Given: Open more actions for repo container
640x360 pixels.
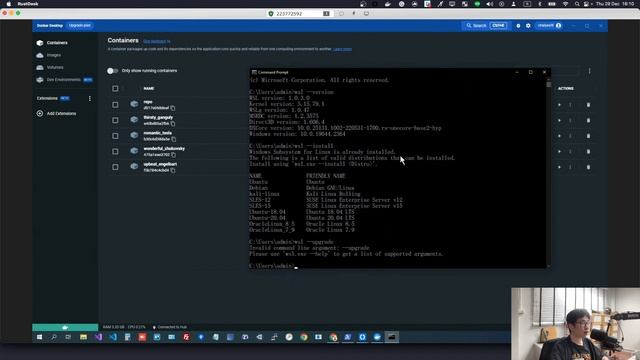Looking at the screenshot, I should click(570, 105).
